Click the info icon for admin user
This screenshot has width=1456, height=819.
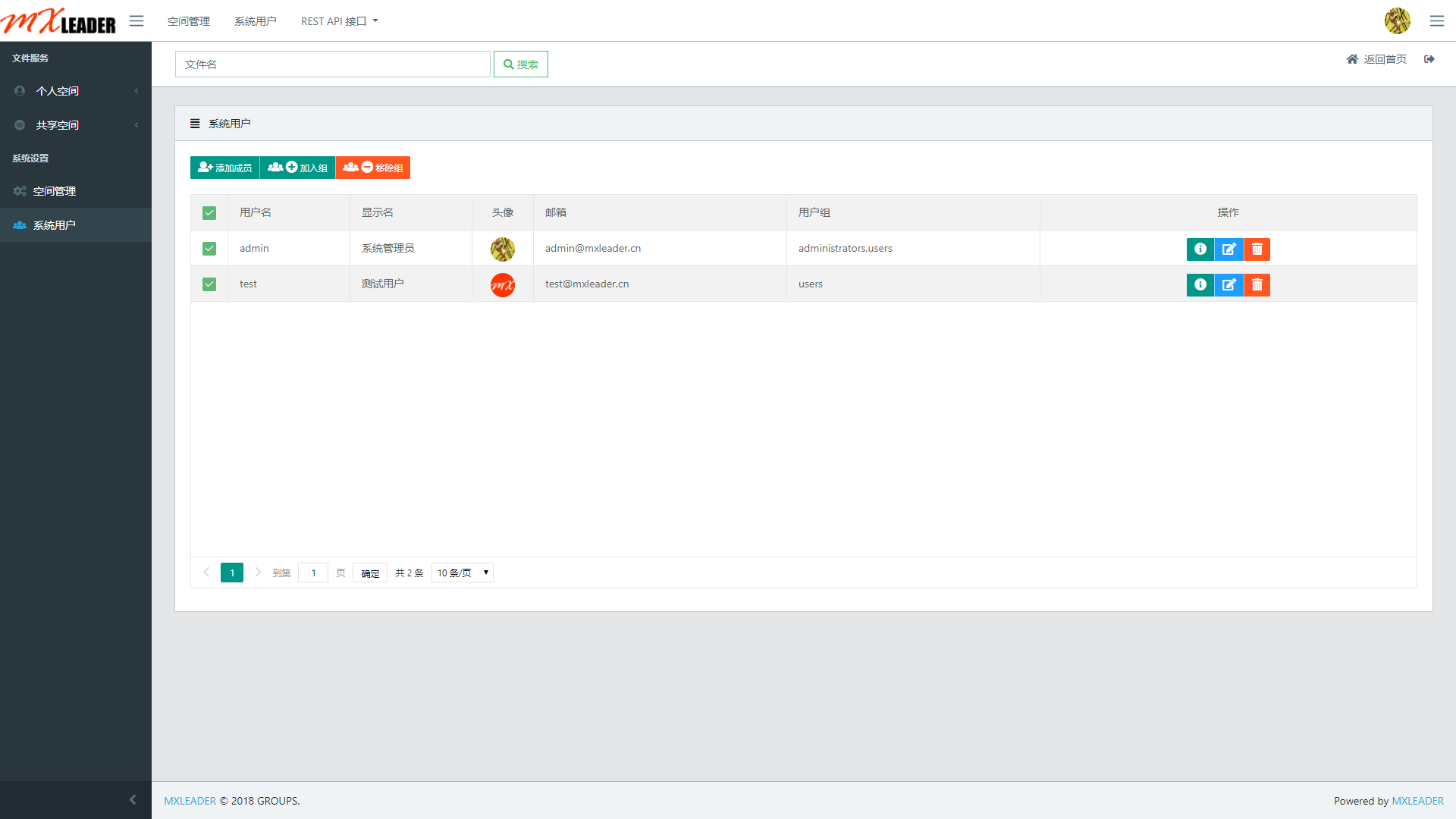pos(1200,249)
